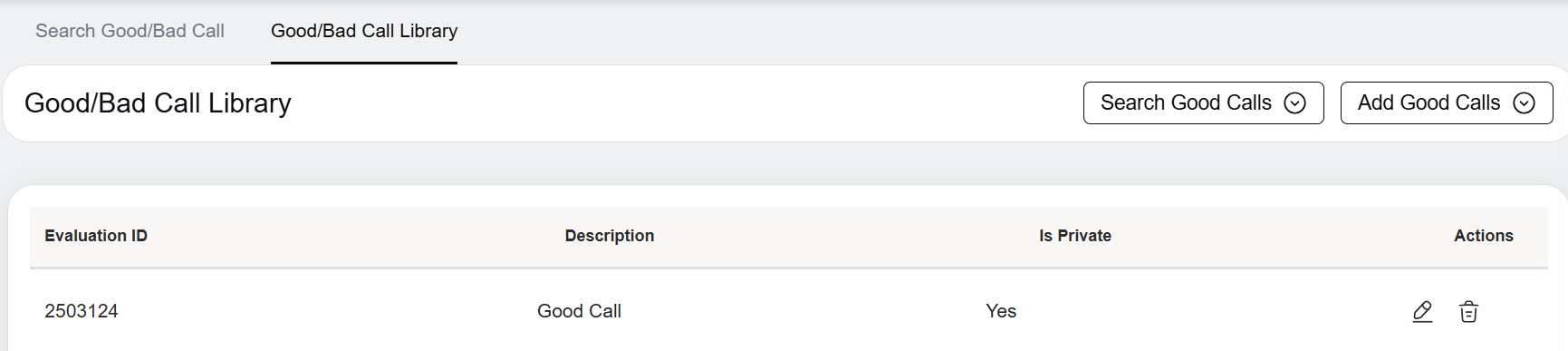1568x351 pixels.
Task: Click the Search Good Calls text label
Action: 1186,103
